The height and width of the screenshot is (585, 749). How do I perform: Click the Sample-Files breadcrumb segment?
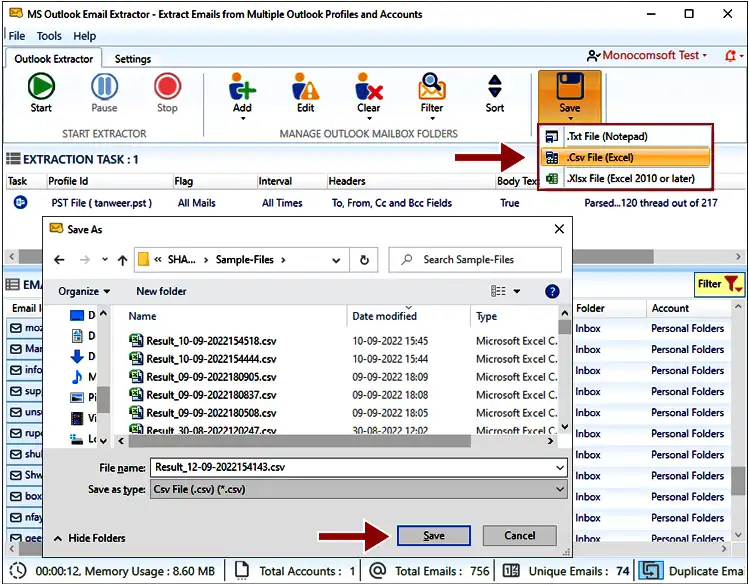click(x=245, y=260)
